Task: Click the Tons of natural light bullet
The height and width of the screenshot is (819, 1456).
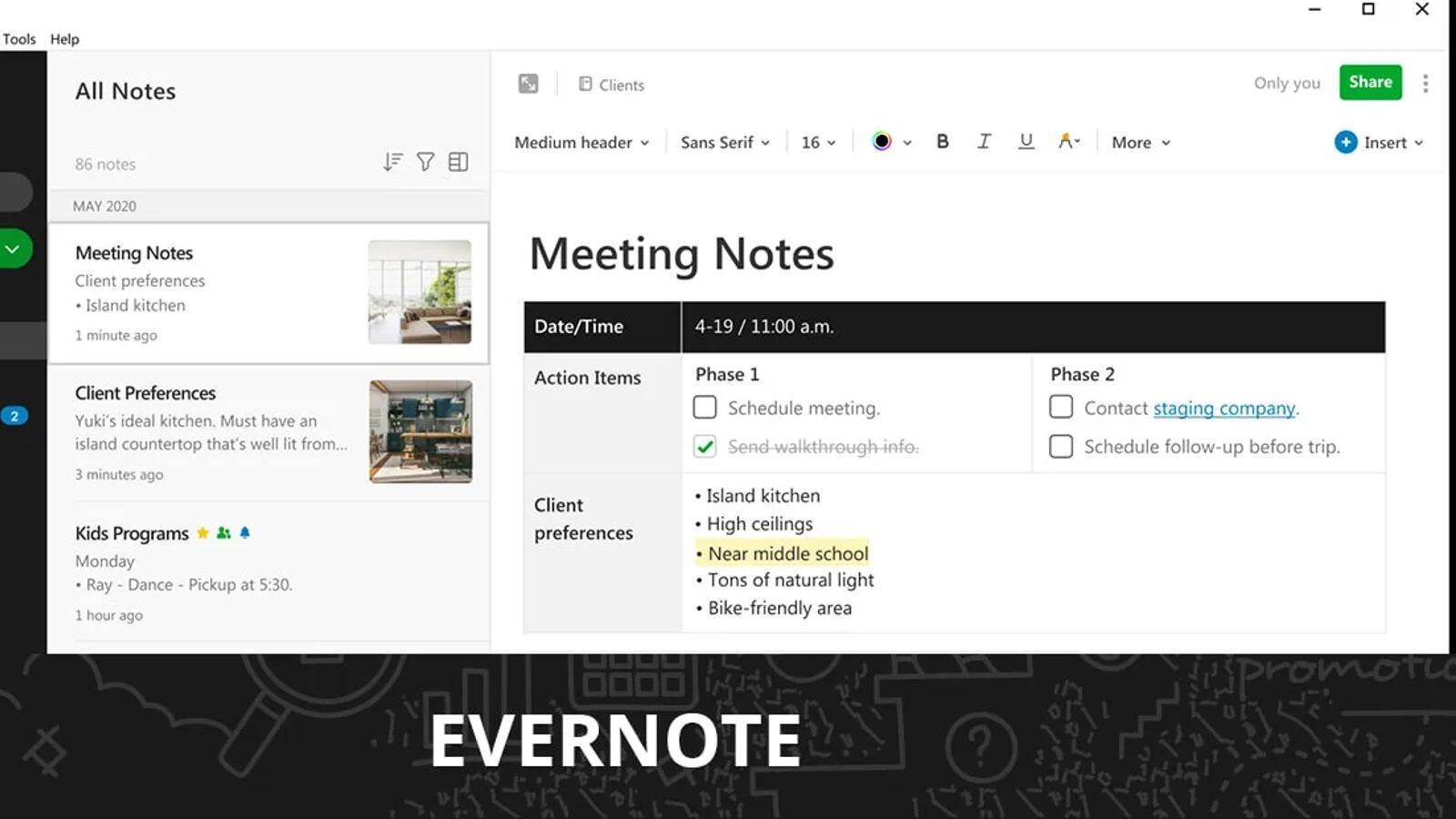Action: tap(785, 581)
